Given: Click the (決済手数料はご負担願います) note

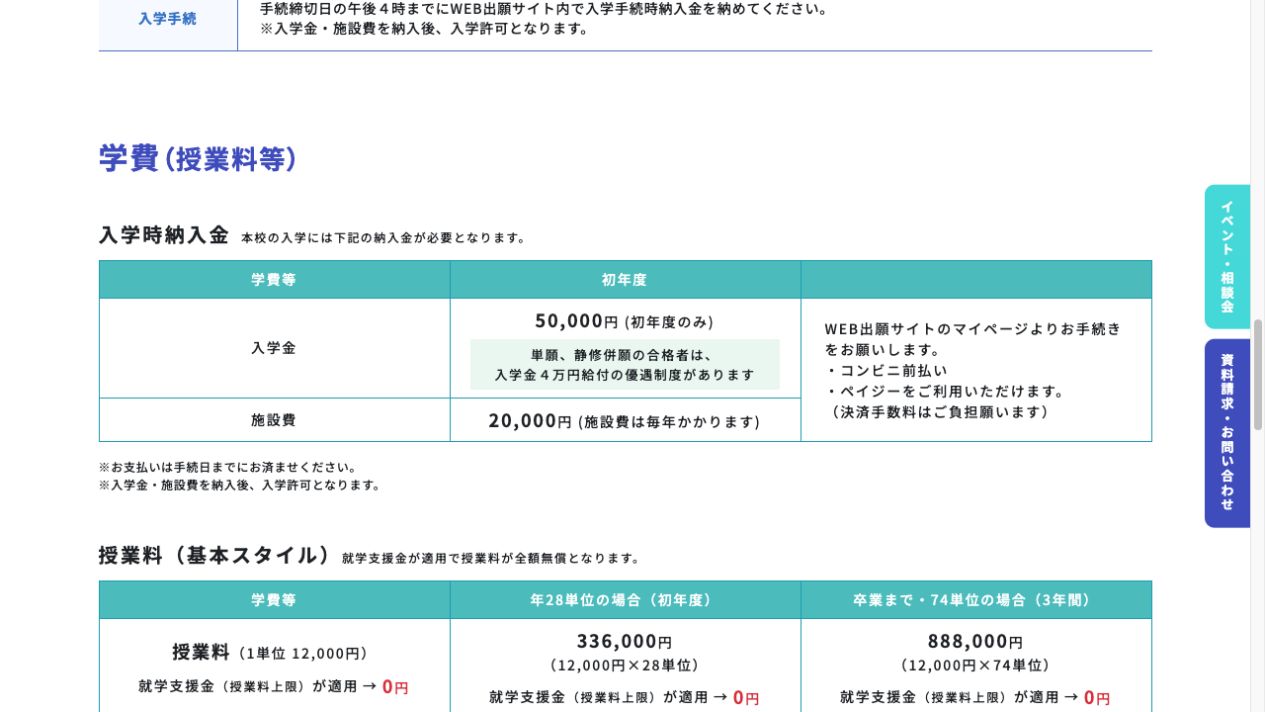Looking at the screenshot, I should [x=940, y=412].
